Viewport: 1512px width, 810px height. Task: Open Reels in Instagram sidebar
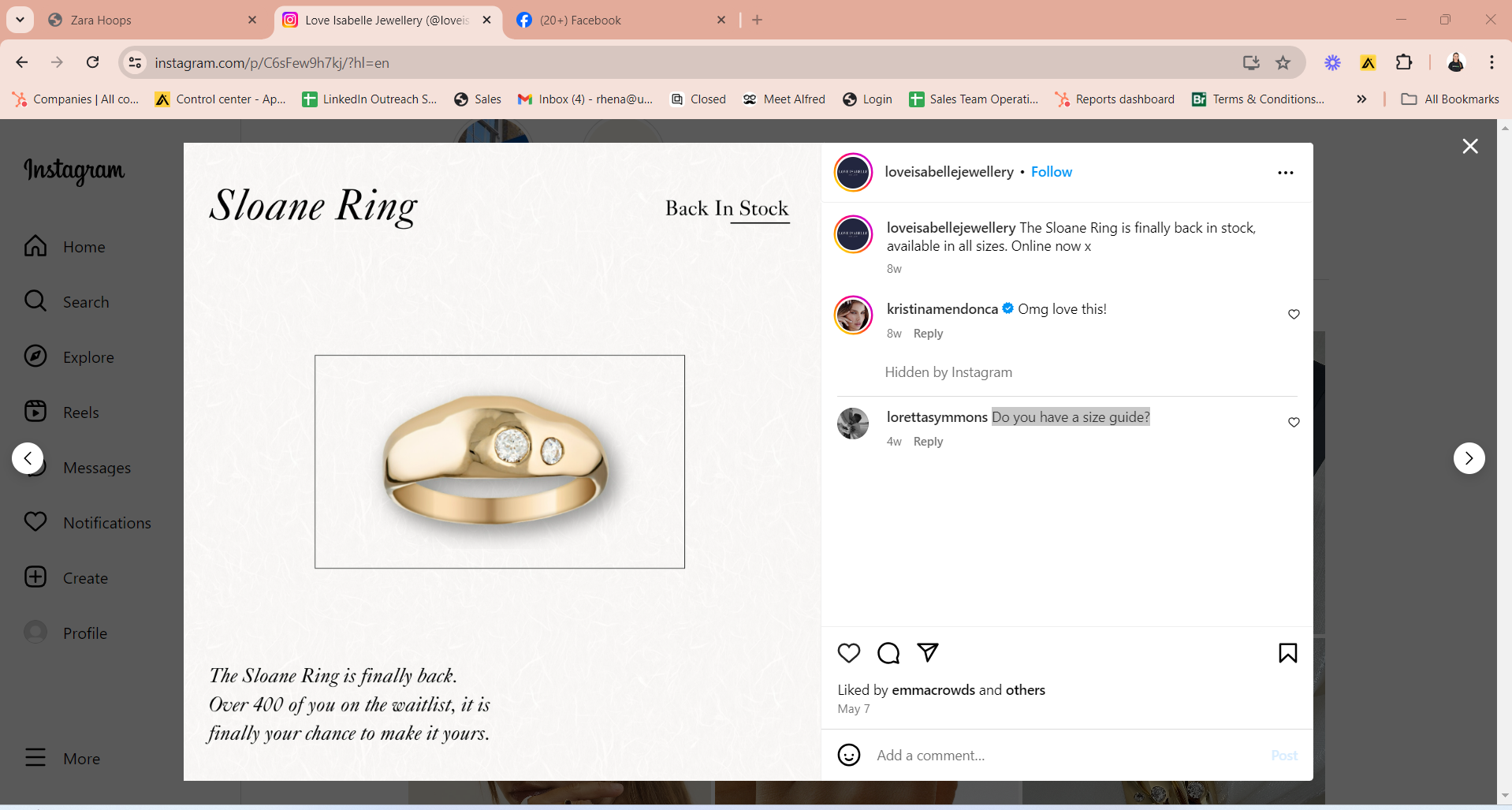click(x=61, y=412)
